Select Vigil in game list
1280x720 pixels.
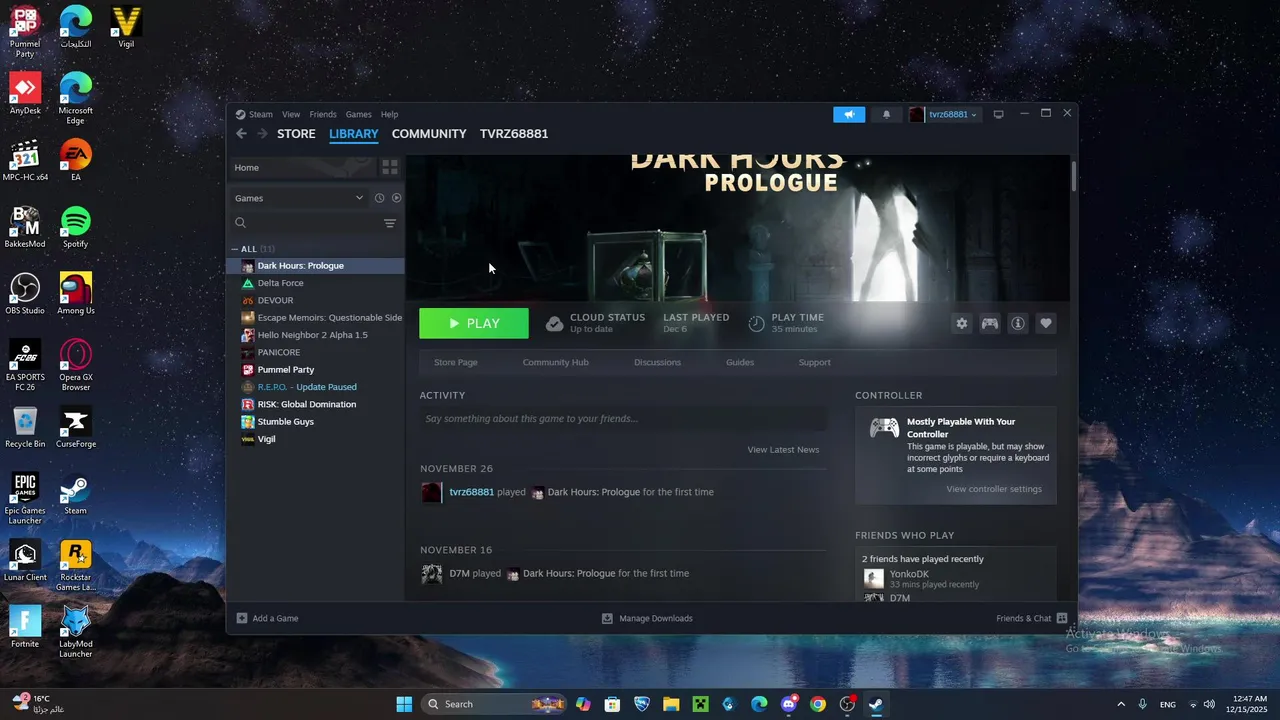pos(316,439)
